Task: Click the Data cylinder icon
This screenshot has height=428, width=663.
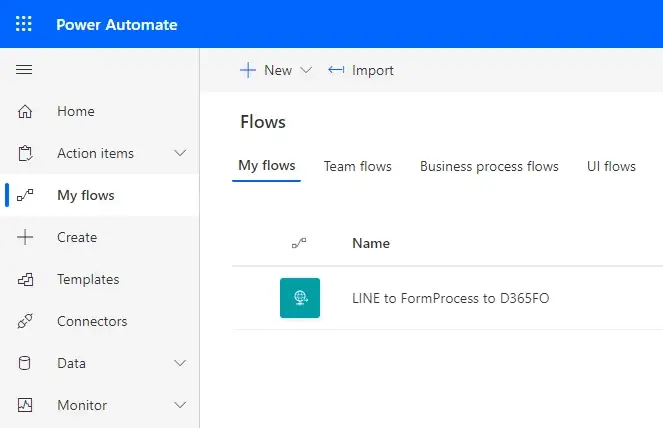Action: [x=25, y=363]
